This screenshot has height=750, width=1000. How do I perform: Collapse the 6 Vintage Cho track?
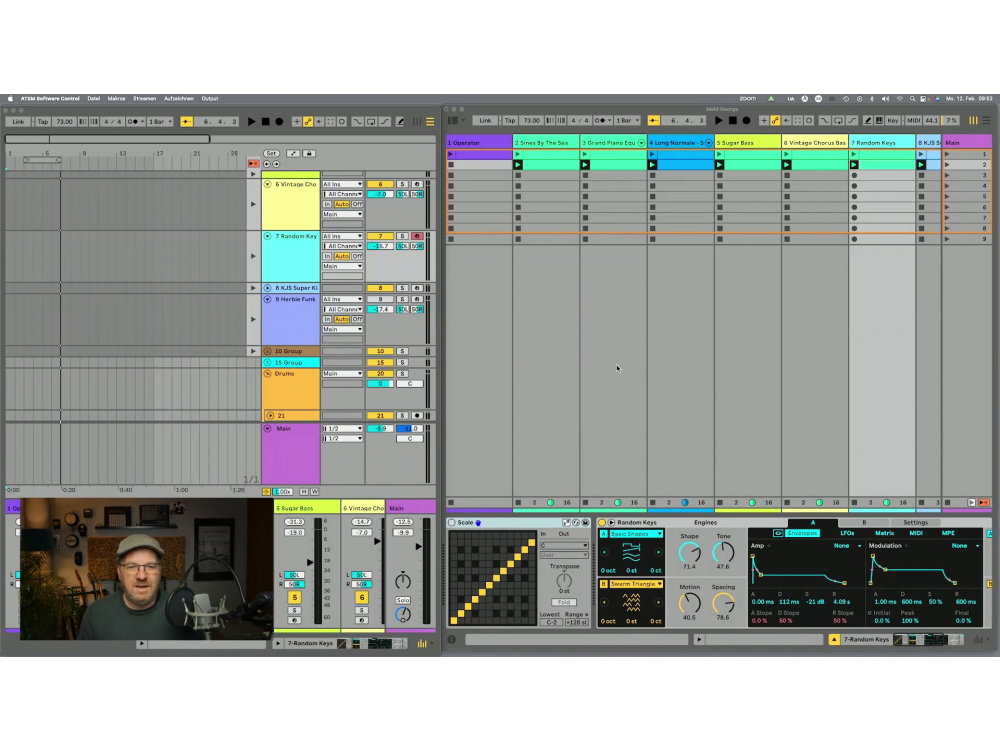click(x=267, y=184)
